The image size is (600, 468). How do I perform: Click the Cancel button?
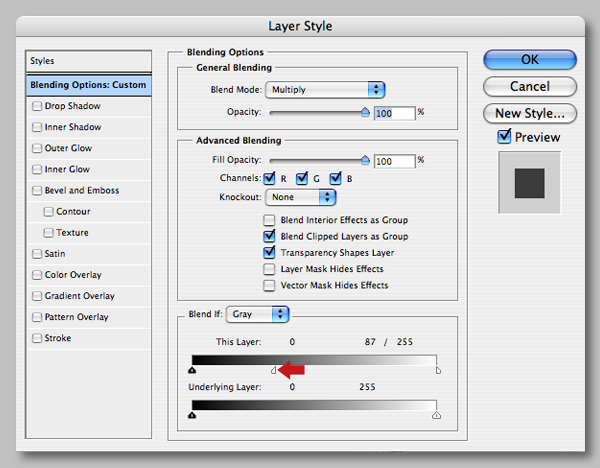click(x=530, y=86)
